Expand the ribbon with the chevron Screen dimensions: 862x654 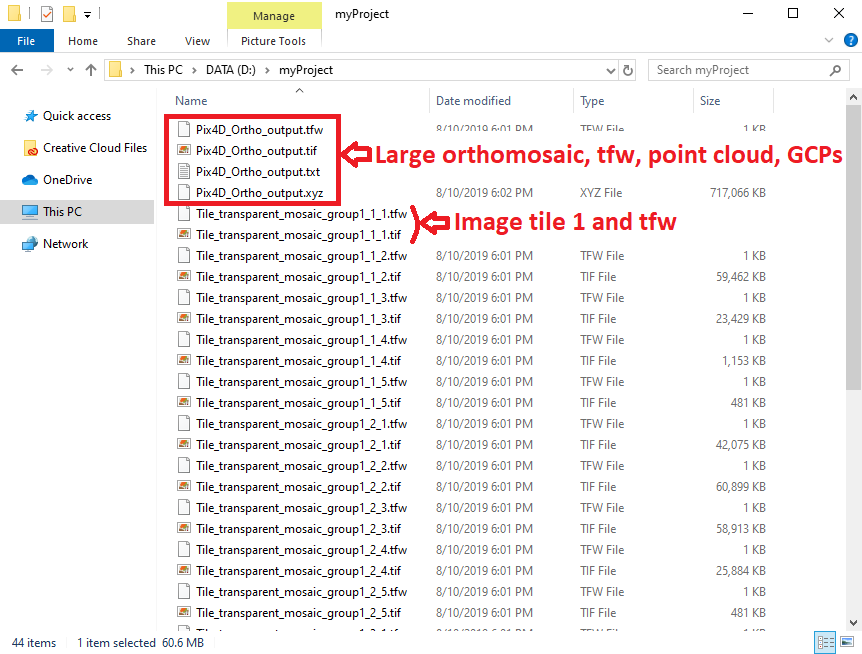pos(829,41)
